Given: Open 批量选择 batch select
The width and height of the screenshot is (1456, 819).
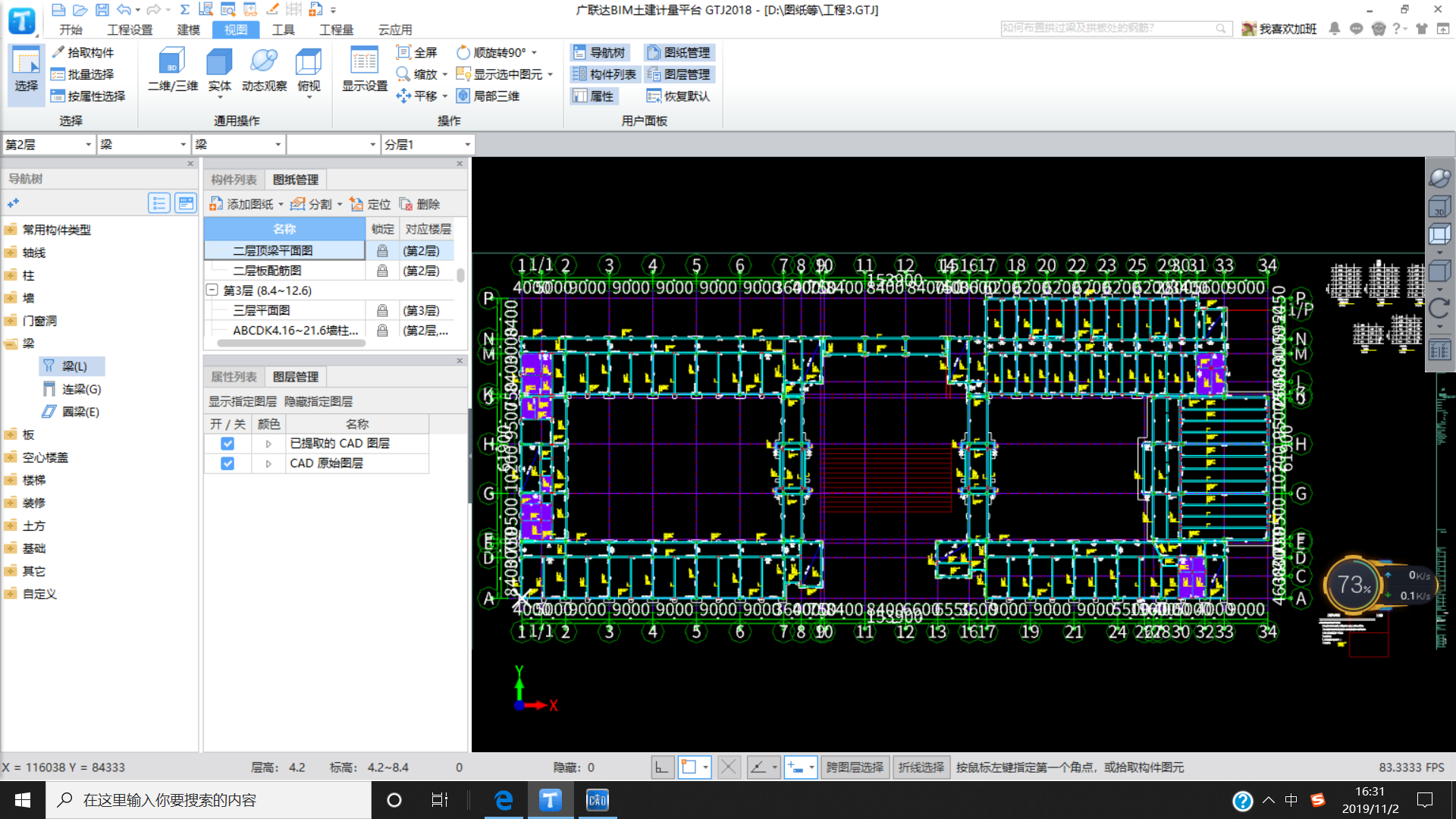Looking at the screenshot, I should click(x=82, y=74).
